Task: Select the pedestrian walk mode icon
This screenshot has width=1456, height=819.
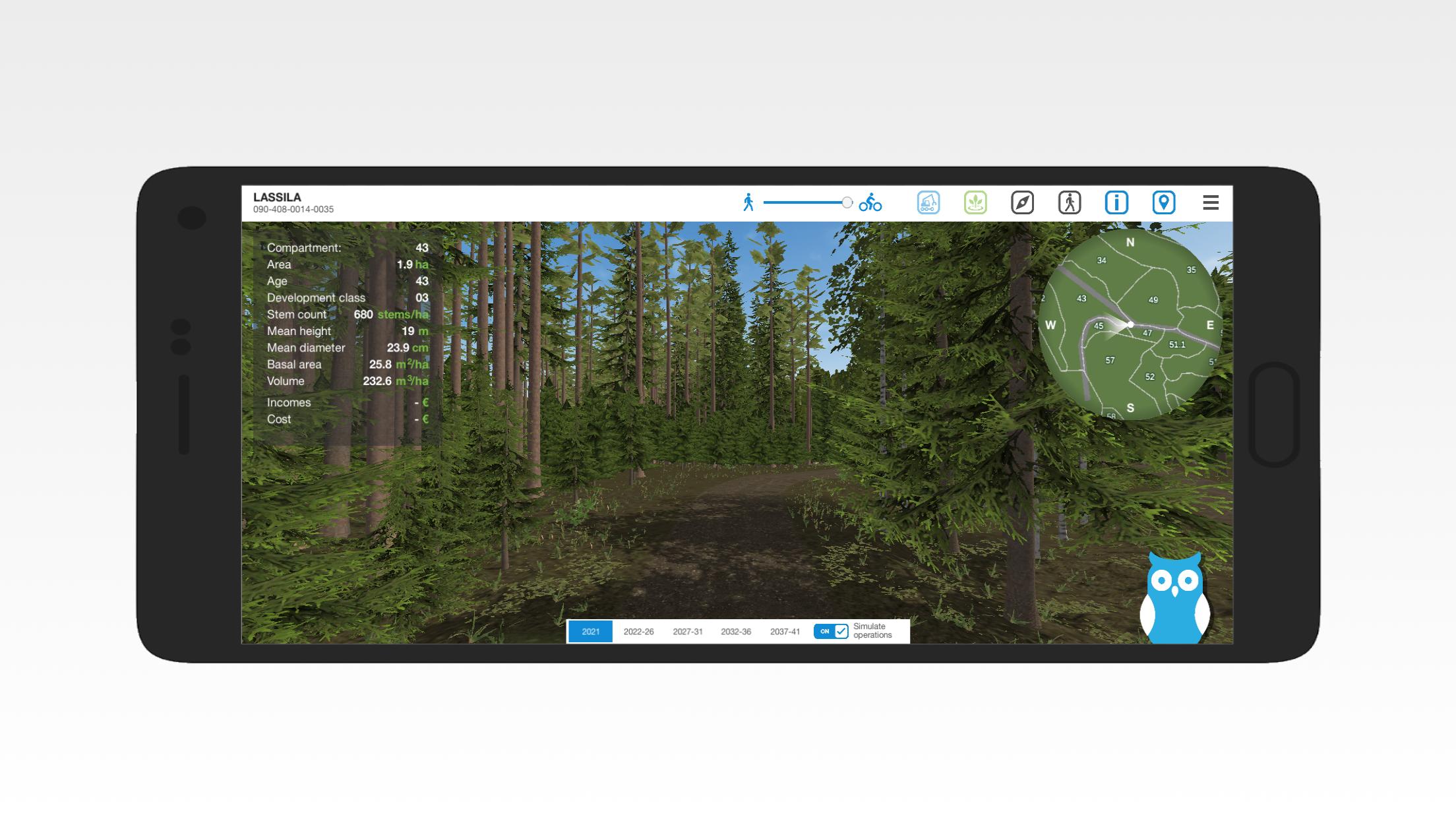Action: 1070,202
